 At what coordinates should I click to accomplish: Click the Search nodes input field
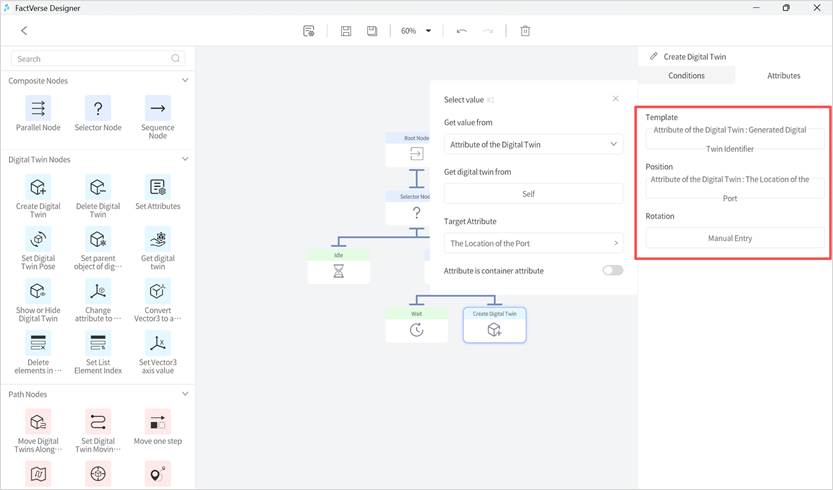click(x=94, y=59)
